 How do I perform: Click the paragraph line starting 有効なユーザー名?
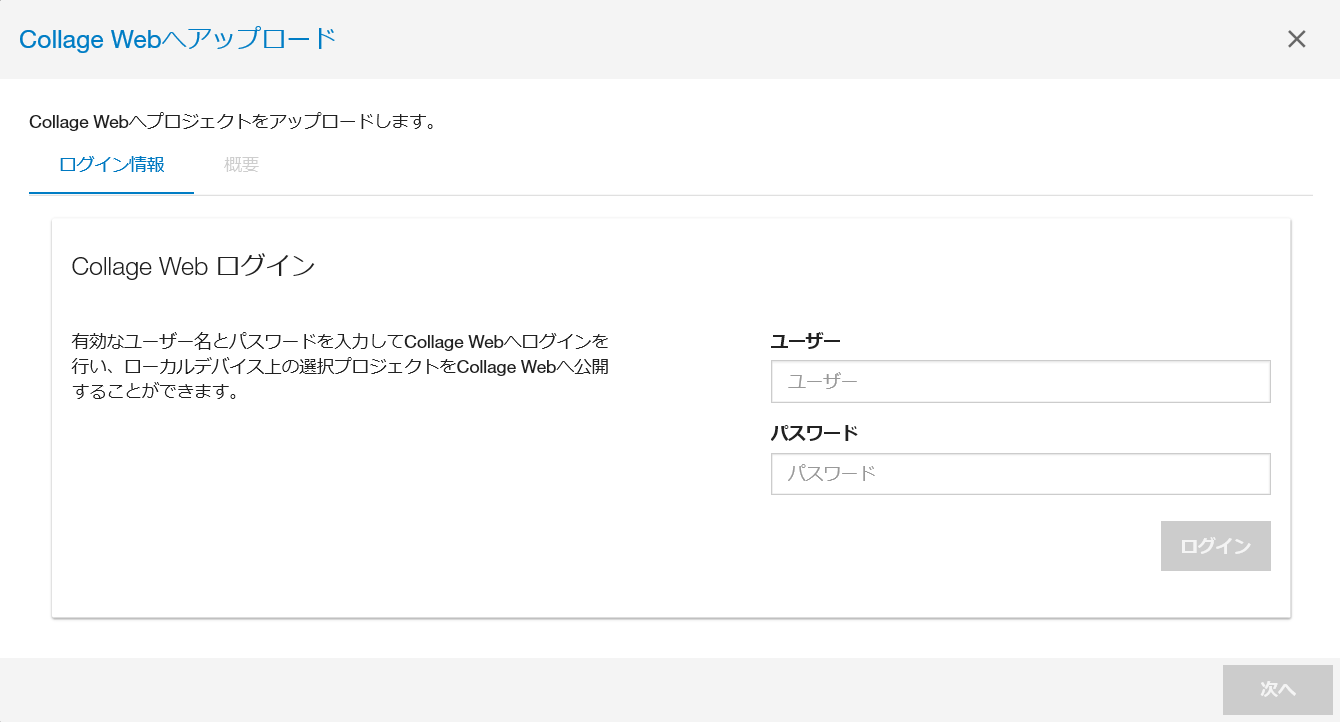point(340,341)
